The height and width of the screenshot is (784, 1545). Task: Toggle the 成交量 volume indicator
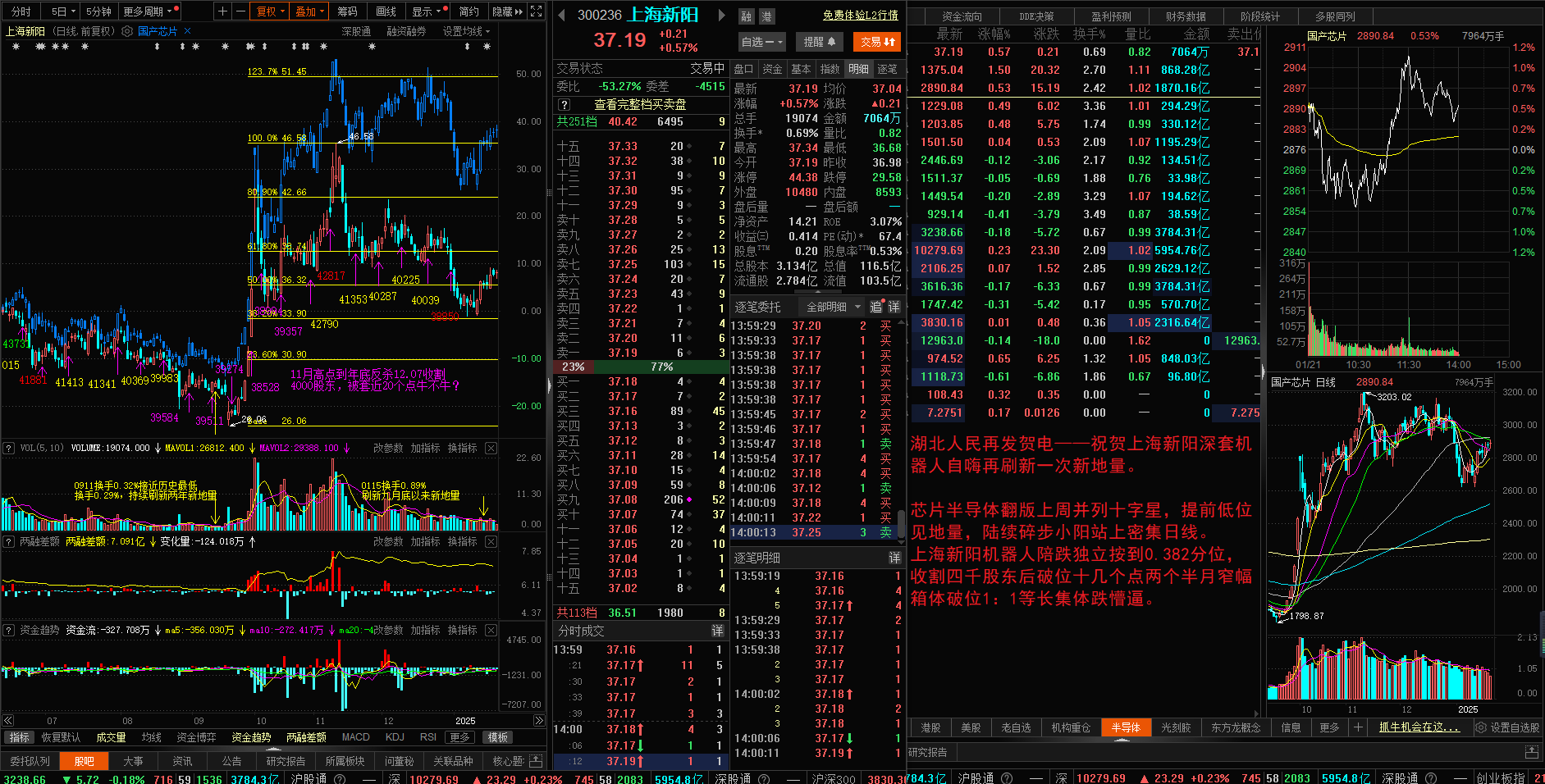(111, 737)
